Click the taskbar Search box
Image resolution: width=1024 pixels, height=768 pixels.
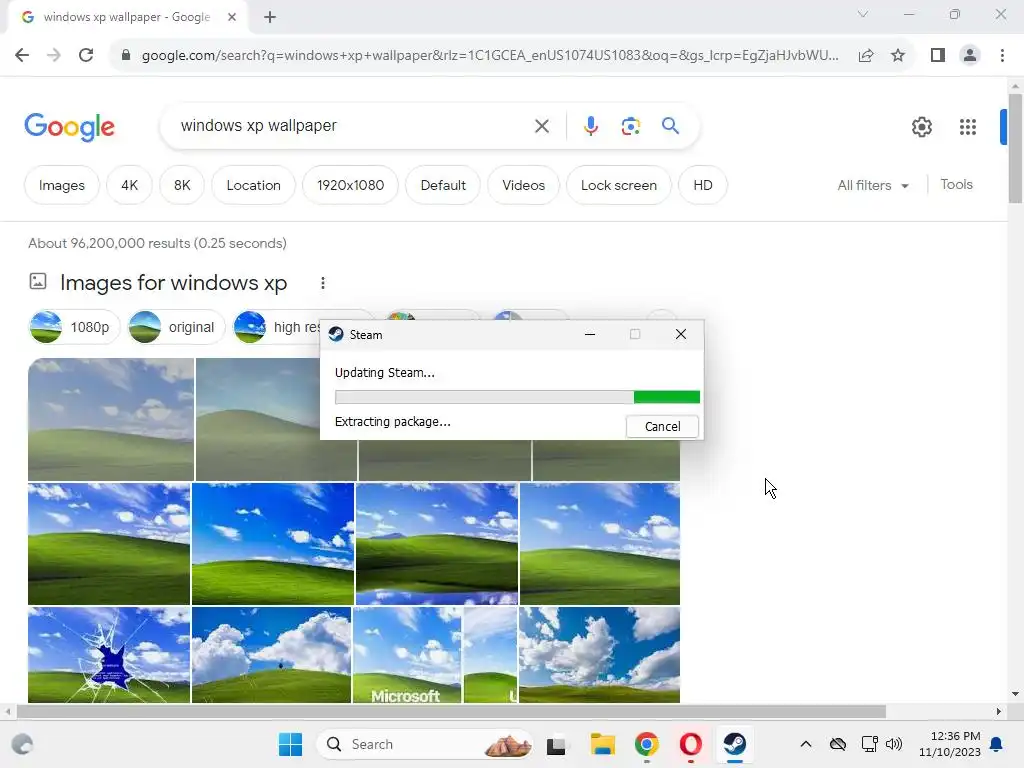tap(424, 744)
